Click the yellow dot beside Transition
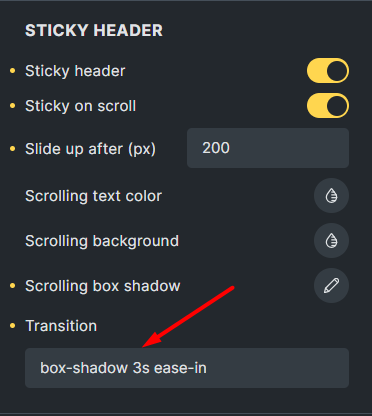Screen dimensions: 372x416 pyautogui.click(x=13, y=326)
